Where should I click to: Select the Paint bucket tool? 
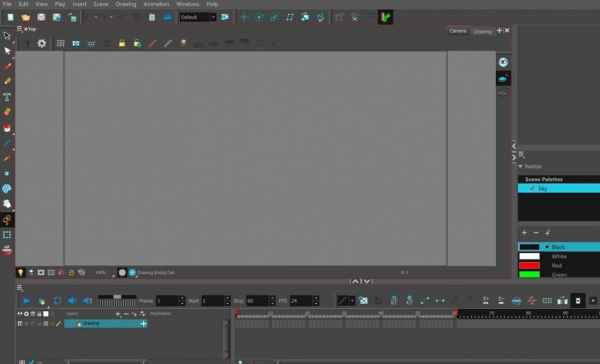[x=7, y=127]
